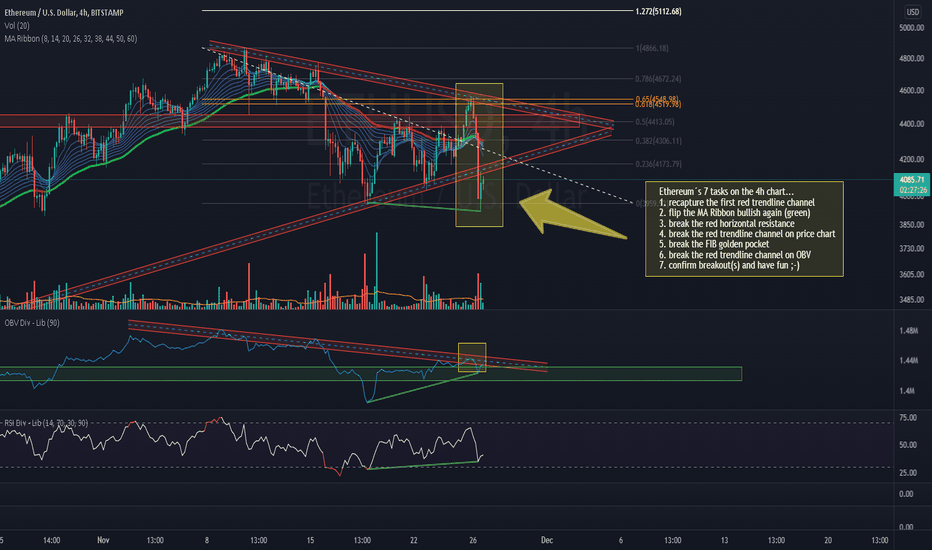Select the 0.5(4413.05) Fibonacci level label

[x=655, y=122]
